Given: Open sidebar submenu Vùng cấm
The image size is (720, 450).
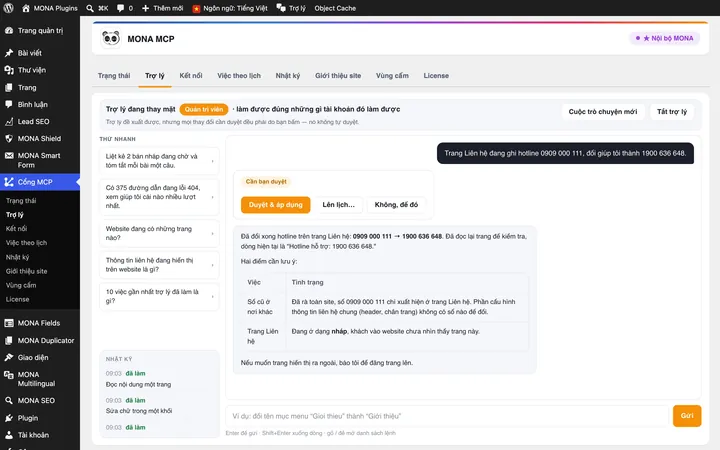Looking at the screenshot, I should 21,285.
